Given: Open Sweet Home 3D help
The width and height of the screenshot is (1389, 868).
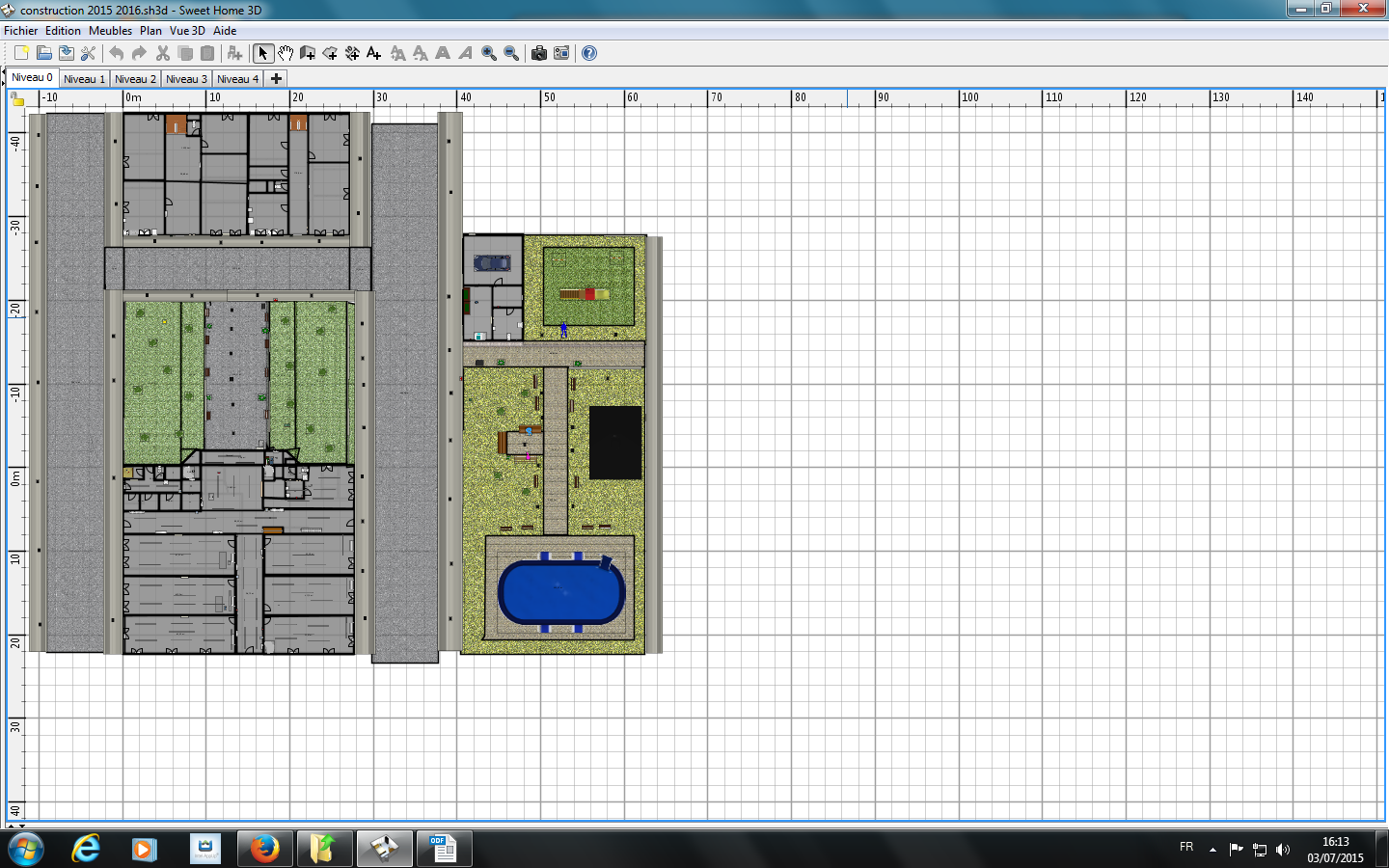Looking at the screenshot, I should (589, 53).
